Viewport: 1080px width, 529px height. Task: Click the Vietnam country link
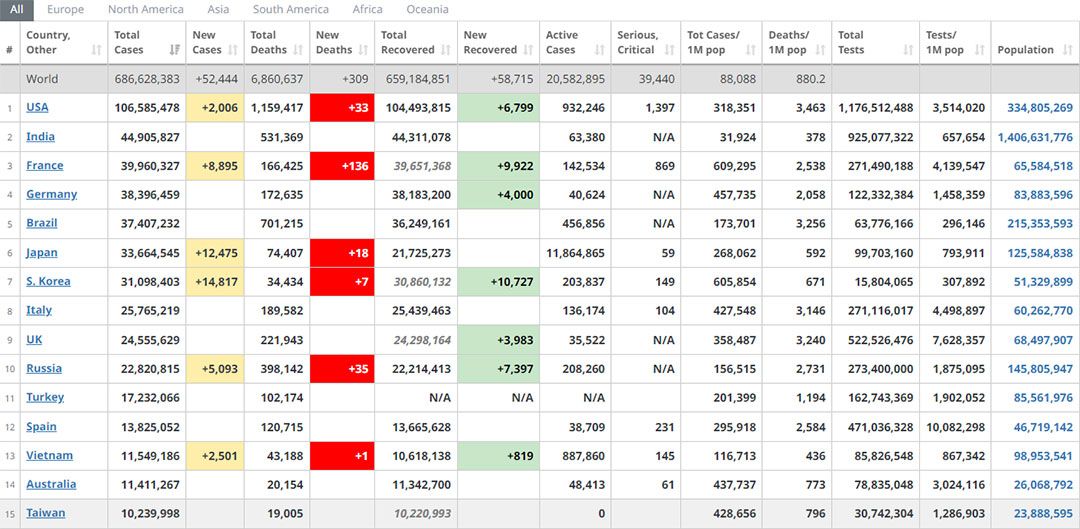coord(49,456)
